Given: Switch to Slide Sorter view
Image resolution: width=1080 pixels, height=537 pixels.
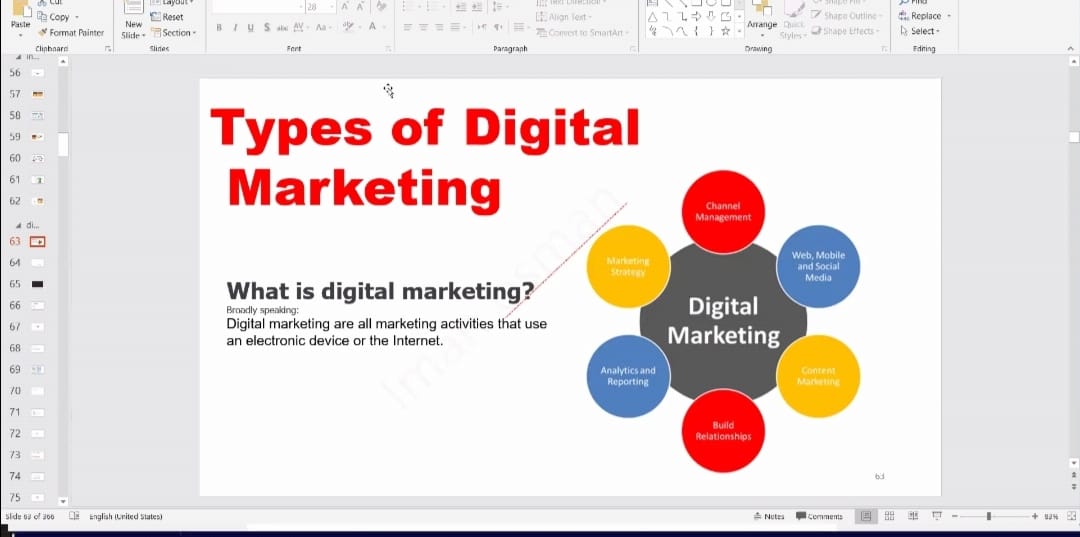Looking at the screenshot, I should pos(889,516).
